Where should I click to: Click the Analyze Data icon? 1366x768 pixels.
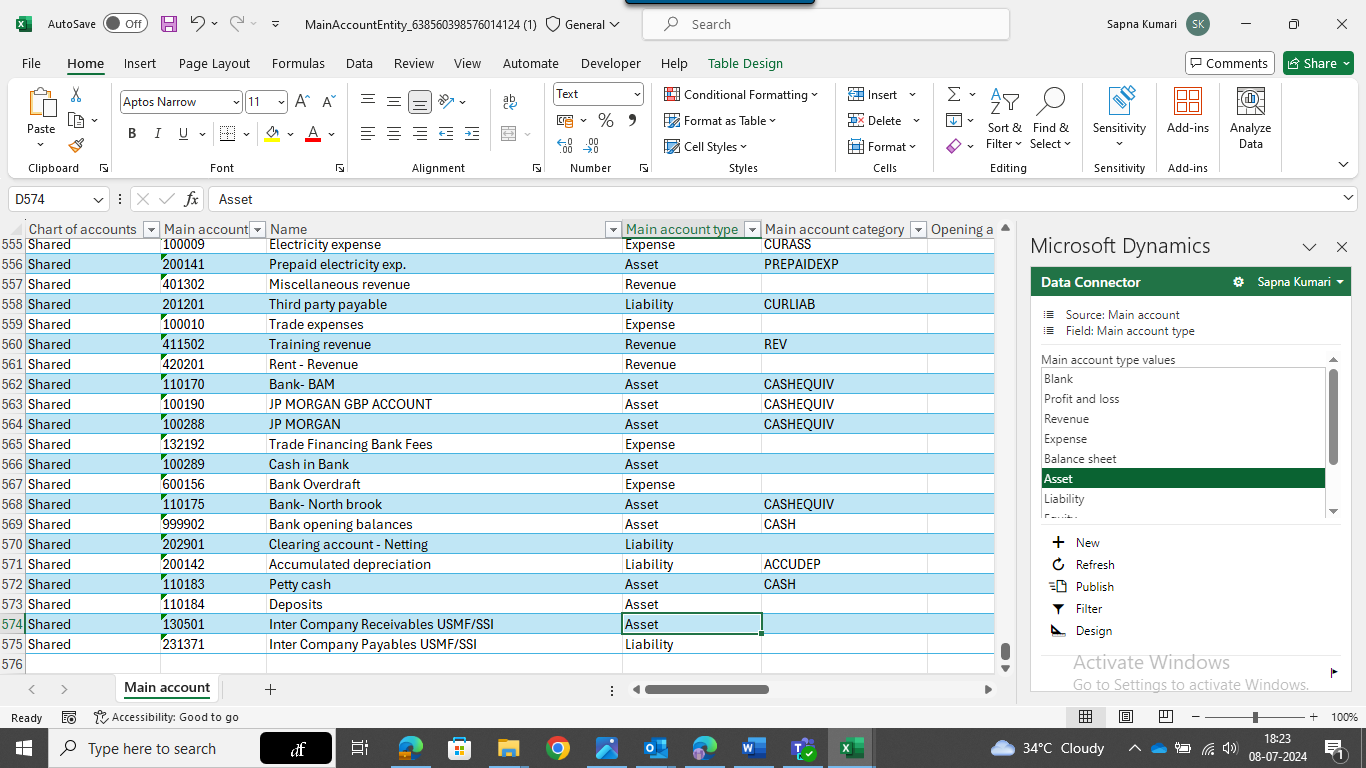[1250, 118]
